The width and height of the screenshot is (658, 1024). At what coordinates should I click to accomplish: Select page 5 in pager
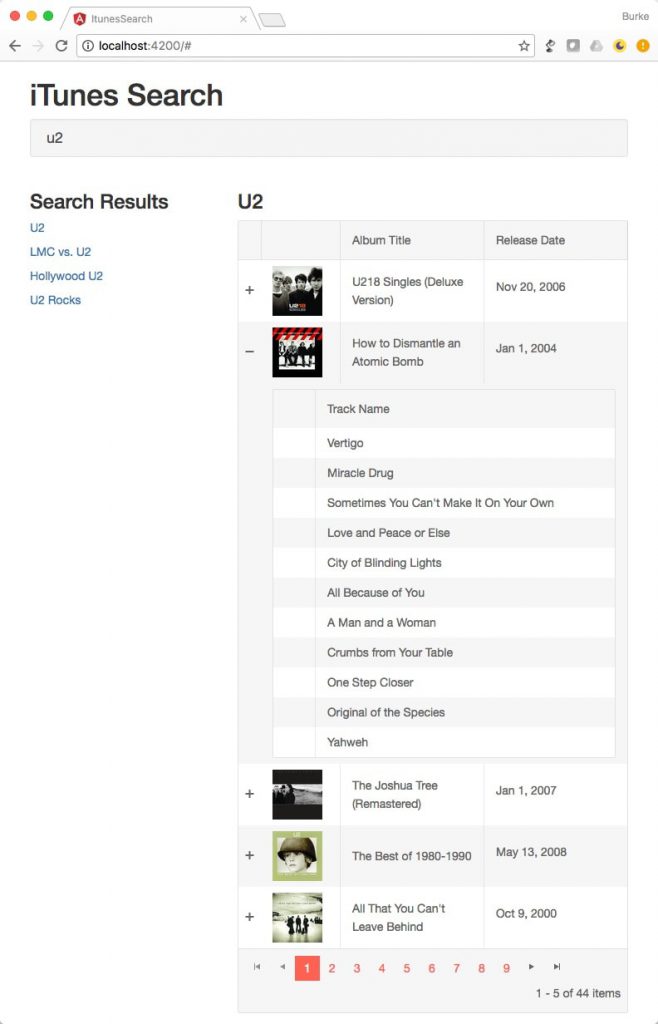click(407, 968)
